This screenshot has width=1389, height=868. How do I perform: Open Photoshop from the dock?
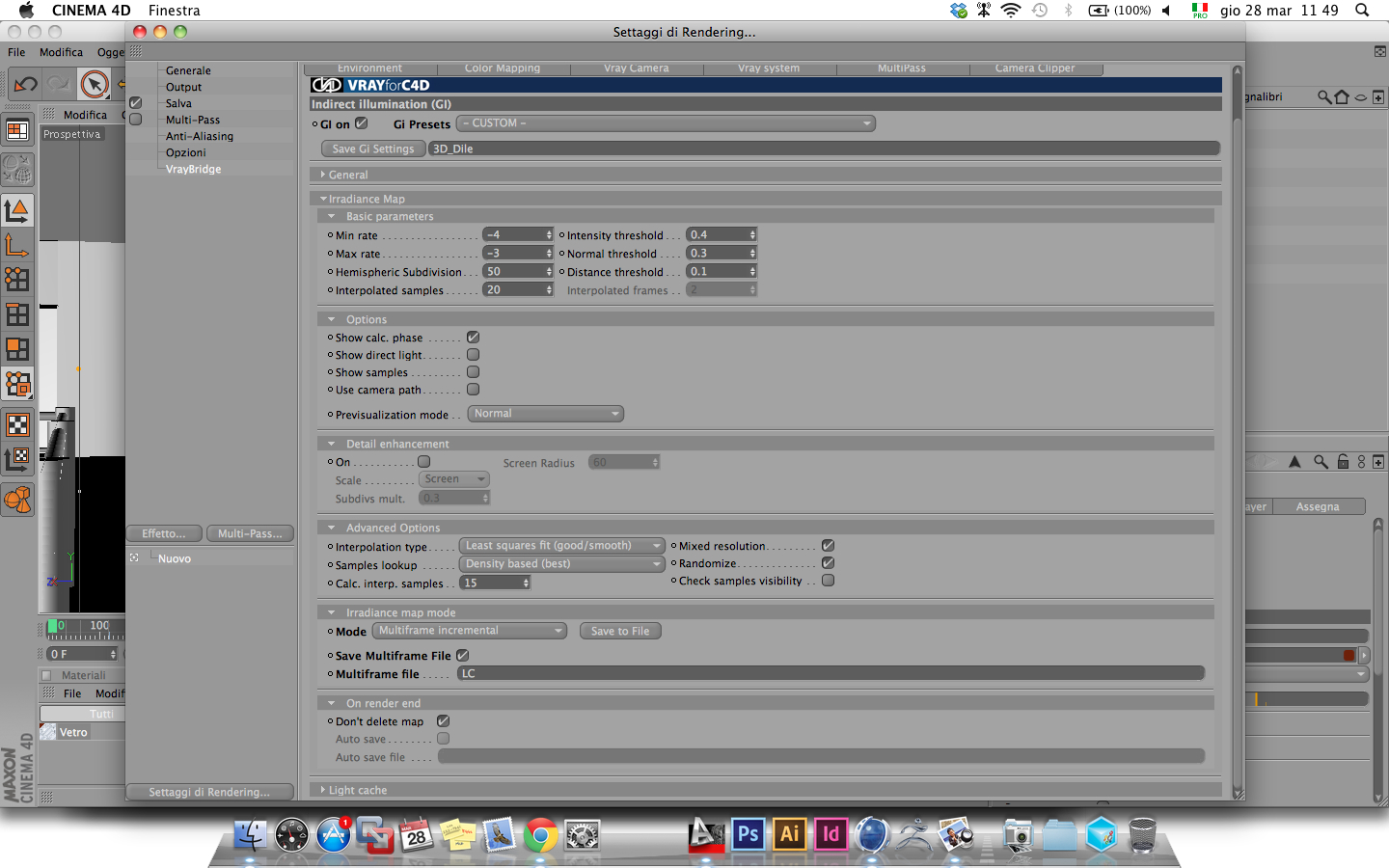[x=749, y=834]
